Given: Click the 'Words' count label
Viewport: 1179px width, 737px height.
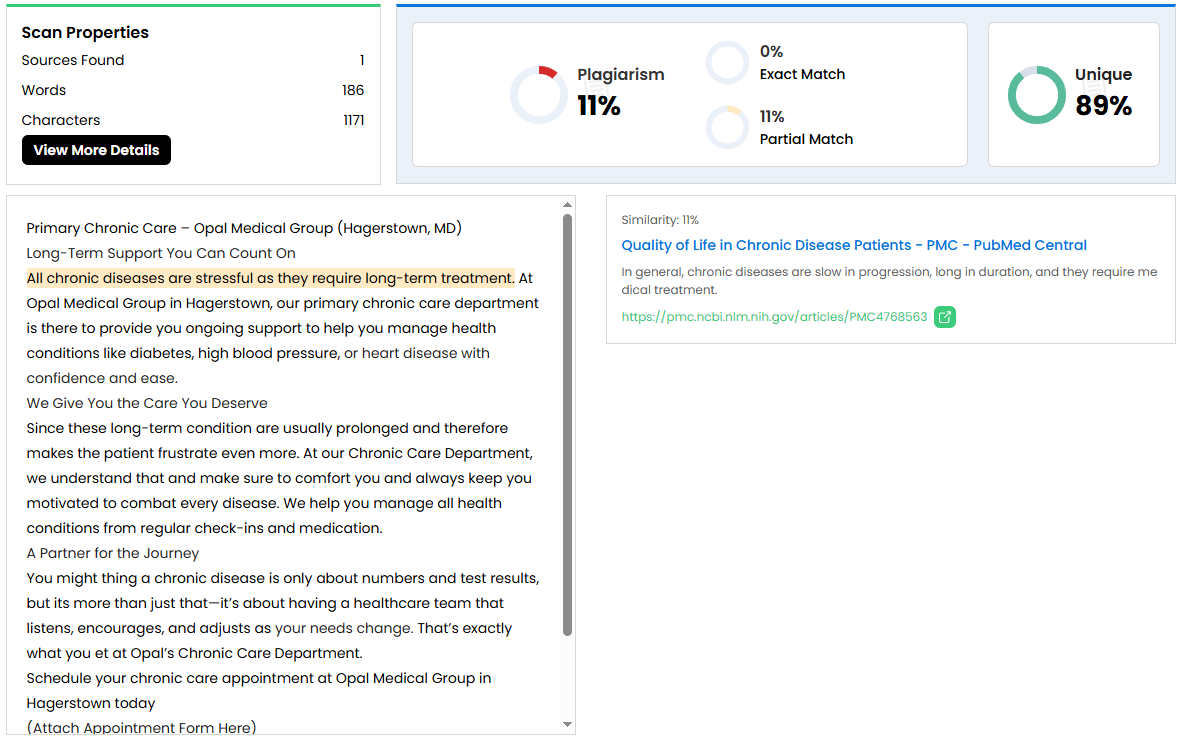Looking at the screenshot, I should [44, 90].
